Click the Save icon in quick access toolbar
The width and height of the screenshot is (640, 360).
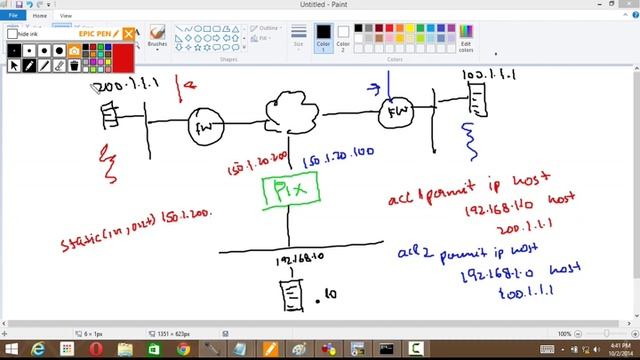point(19,4)
